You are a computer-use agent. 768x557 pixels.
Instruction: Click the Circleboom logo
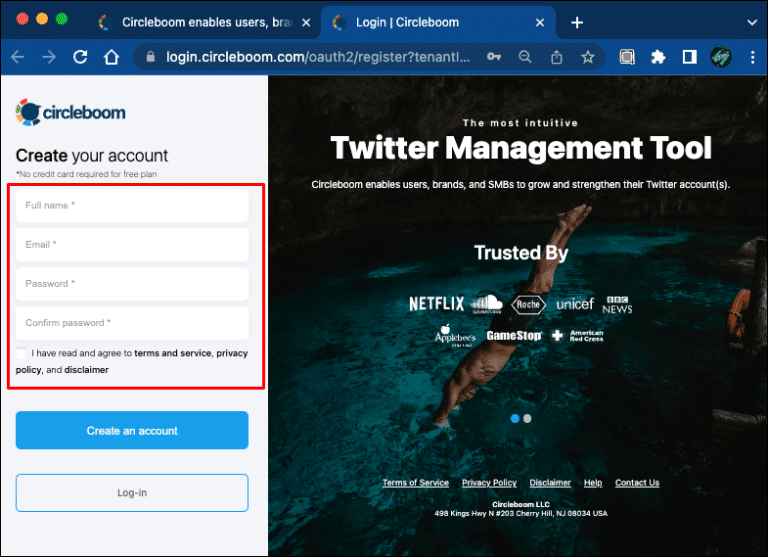point(71,113)
